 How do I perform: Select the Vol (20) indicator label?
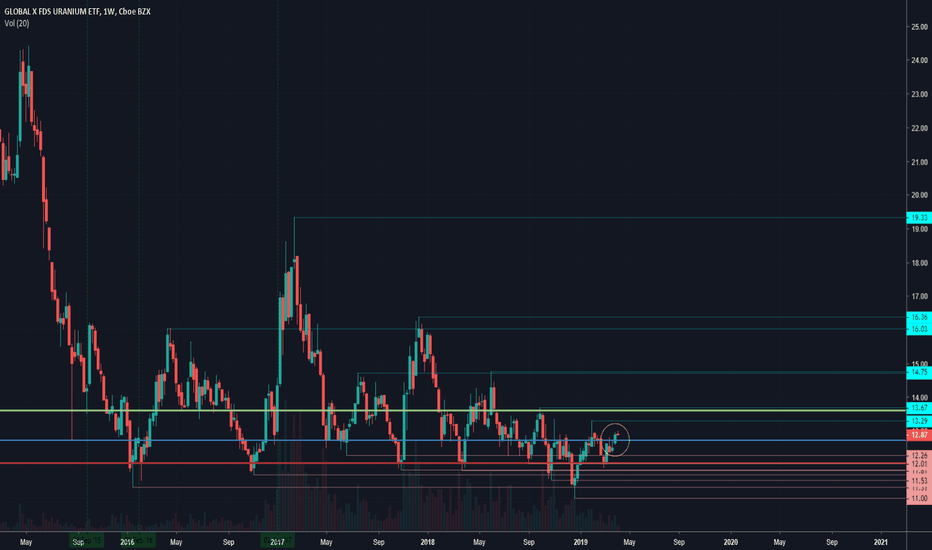pyautogui.click(x=17, y=23)
